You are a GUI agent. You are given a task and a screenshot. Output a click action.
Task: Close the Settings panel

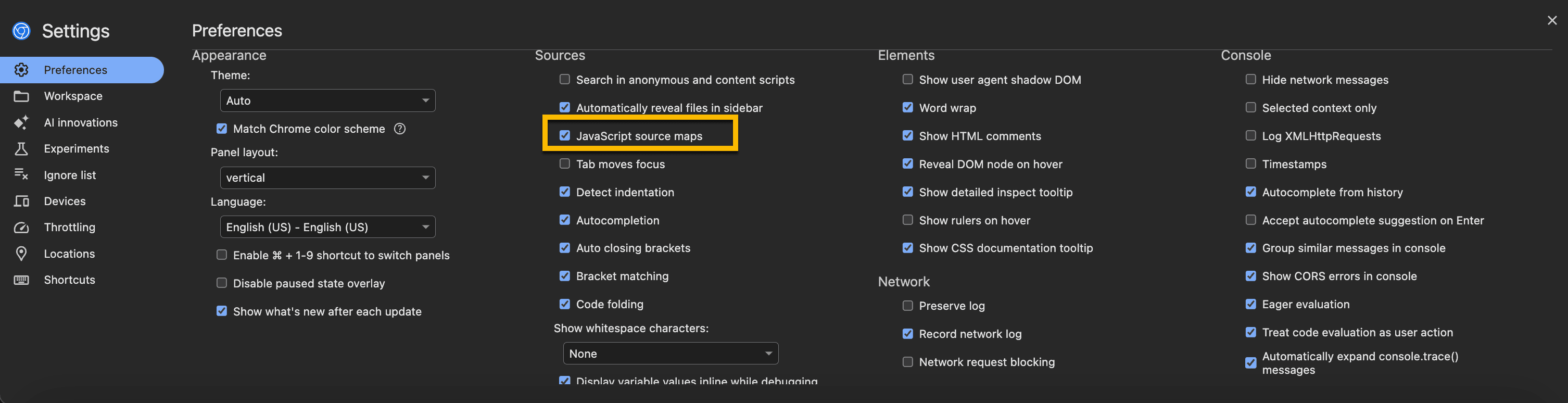(x=1551, y=20)
